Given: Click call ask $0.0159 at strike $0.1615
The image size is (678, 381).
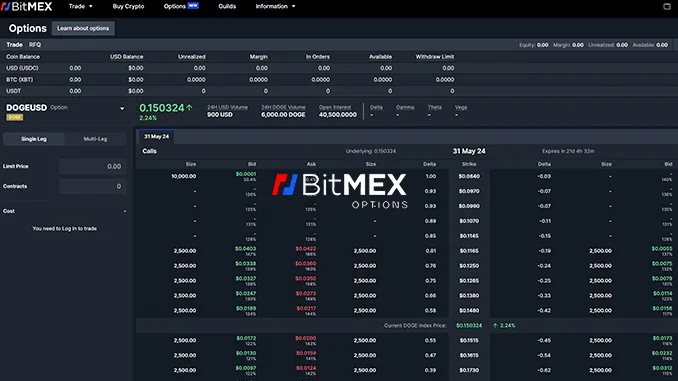Looking at the screenshot, I should click(306, 353).
